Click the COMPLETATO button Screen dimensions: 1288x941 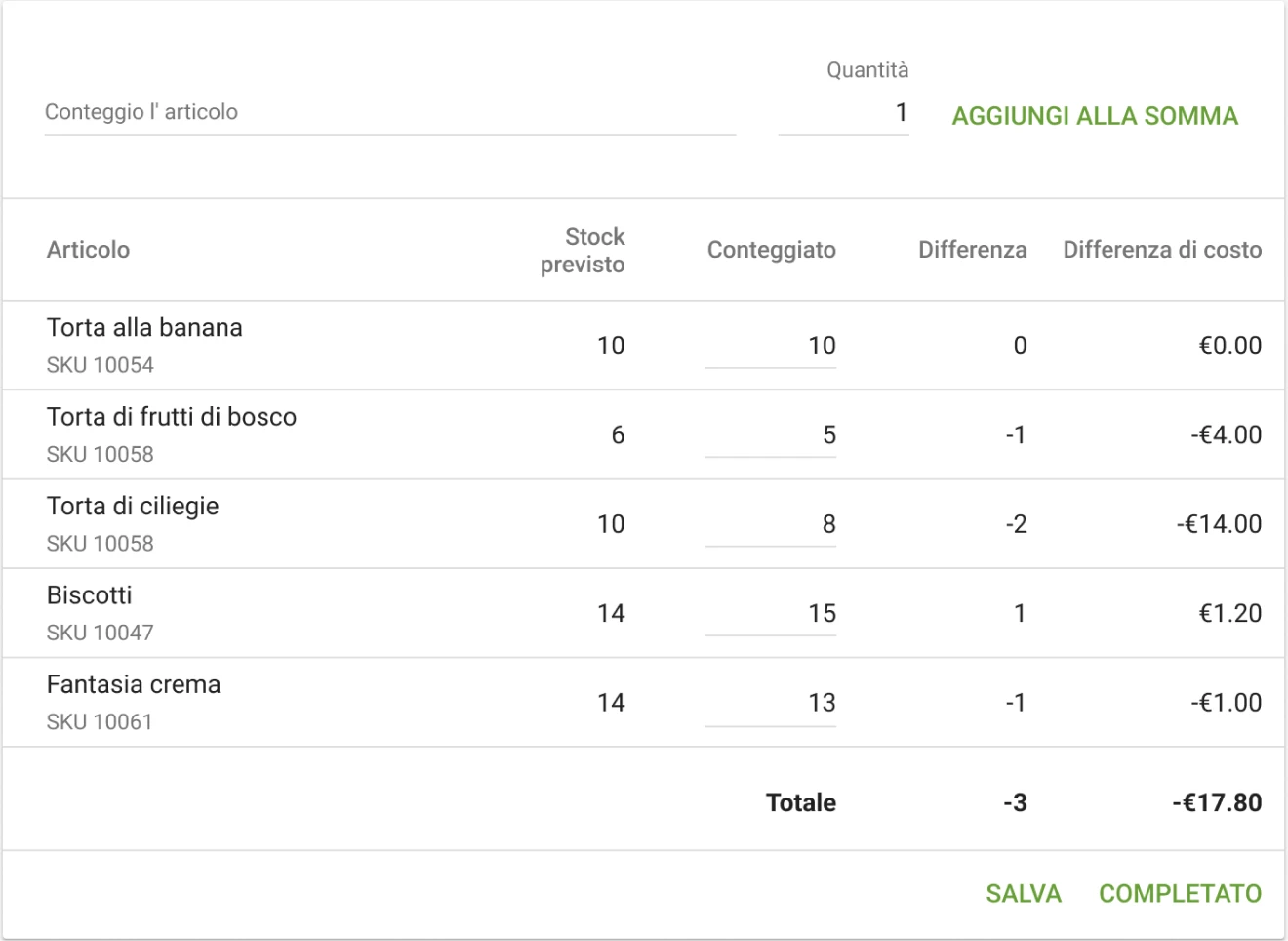pyautogui.click(x=1180, y=893)
